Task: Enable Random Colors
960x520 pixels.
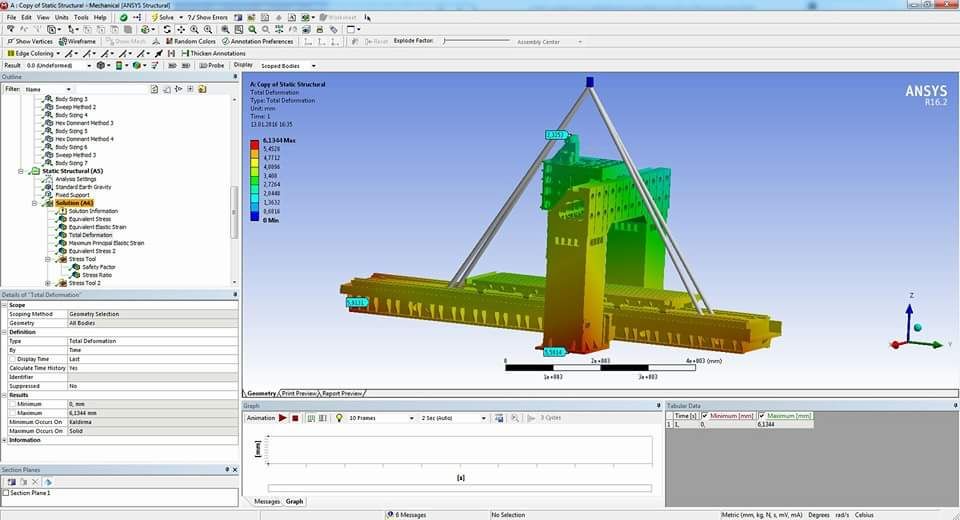Action: point(190,41)
